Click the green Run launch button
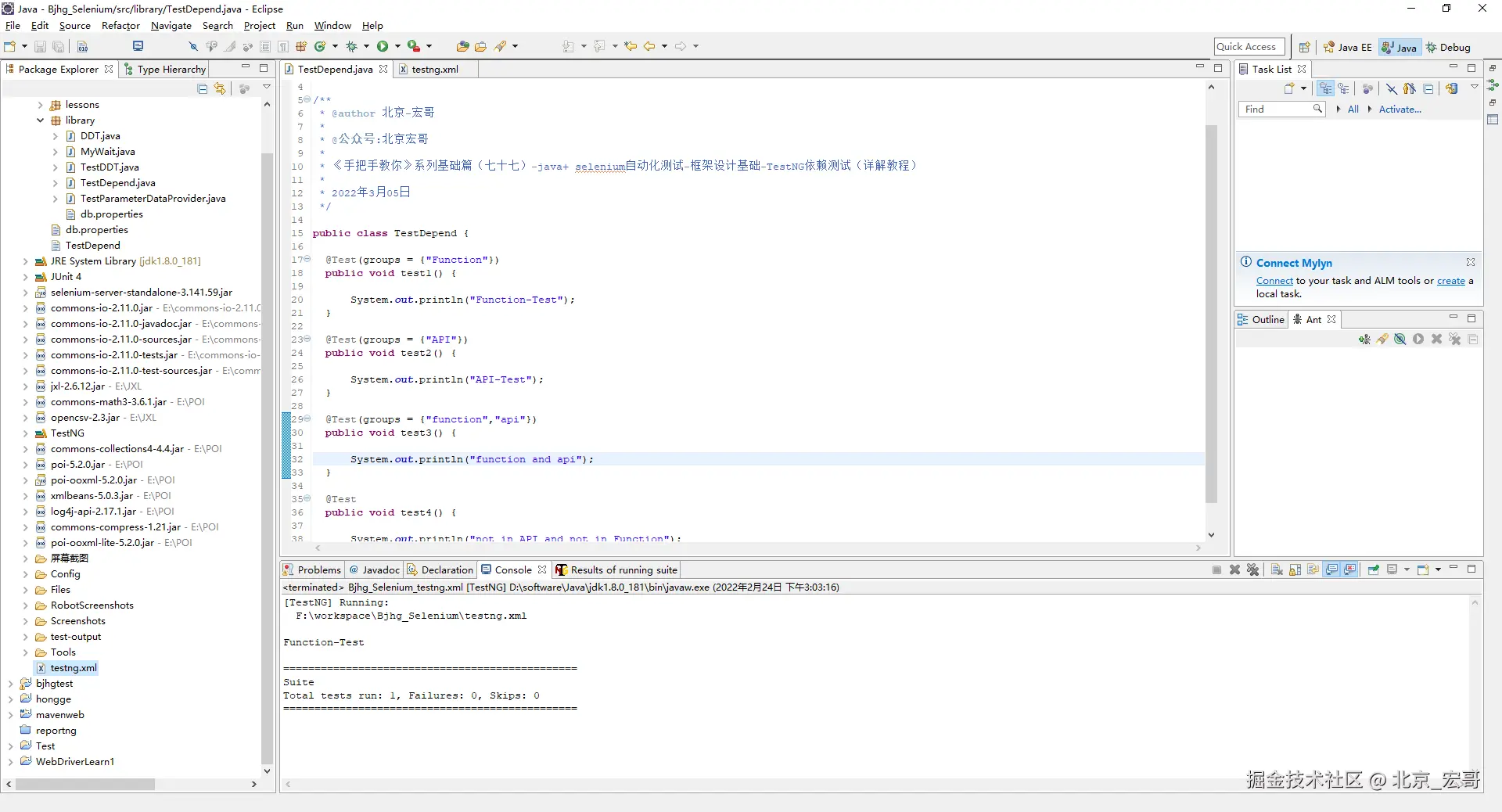 (383, 47)
